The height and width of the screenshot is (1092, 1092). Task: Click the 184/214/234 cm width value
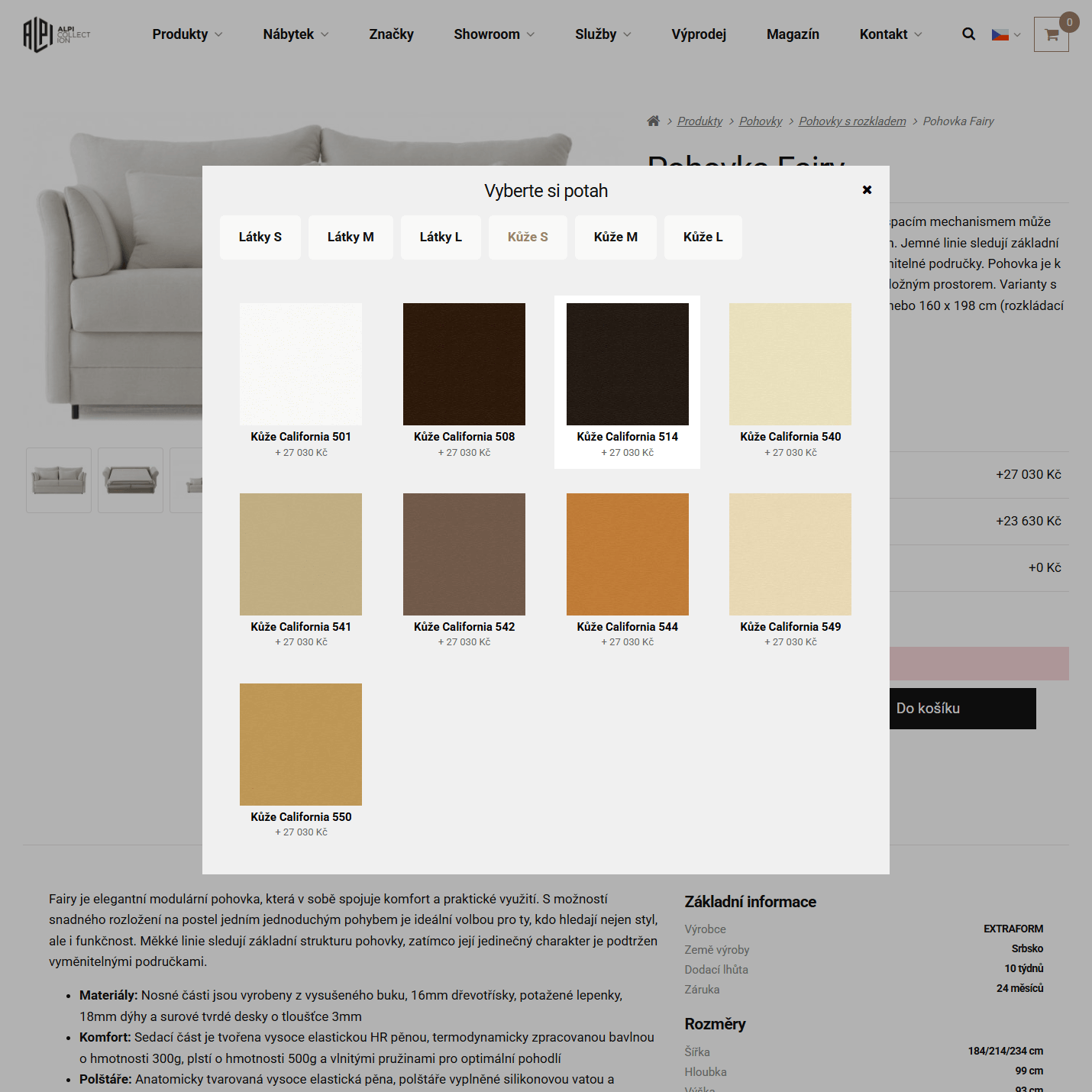(1006, 1051)
